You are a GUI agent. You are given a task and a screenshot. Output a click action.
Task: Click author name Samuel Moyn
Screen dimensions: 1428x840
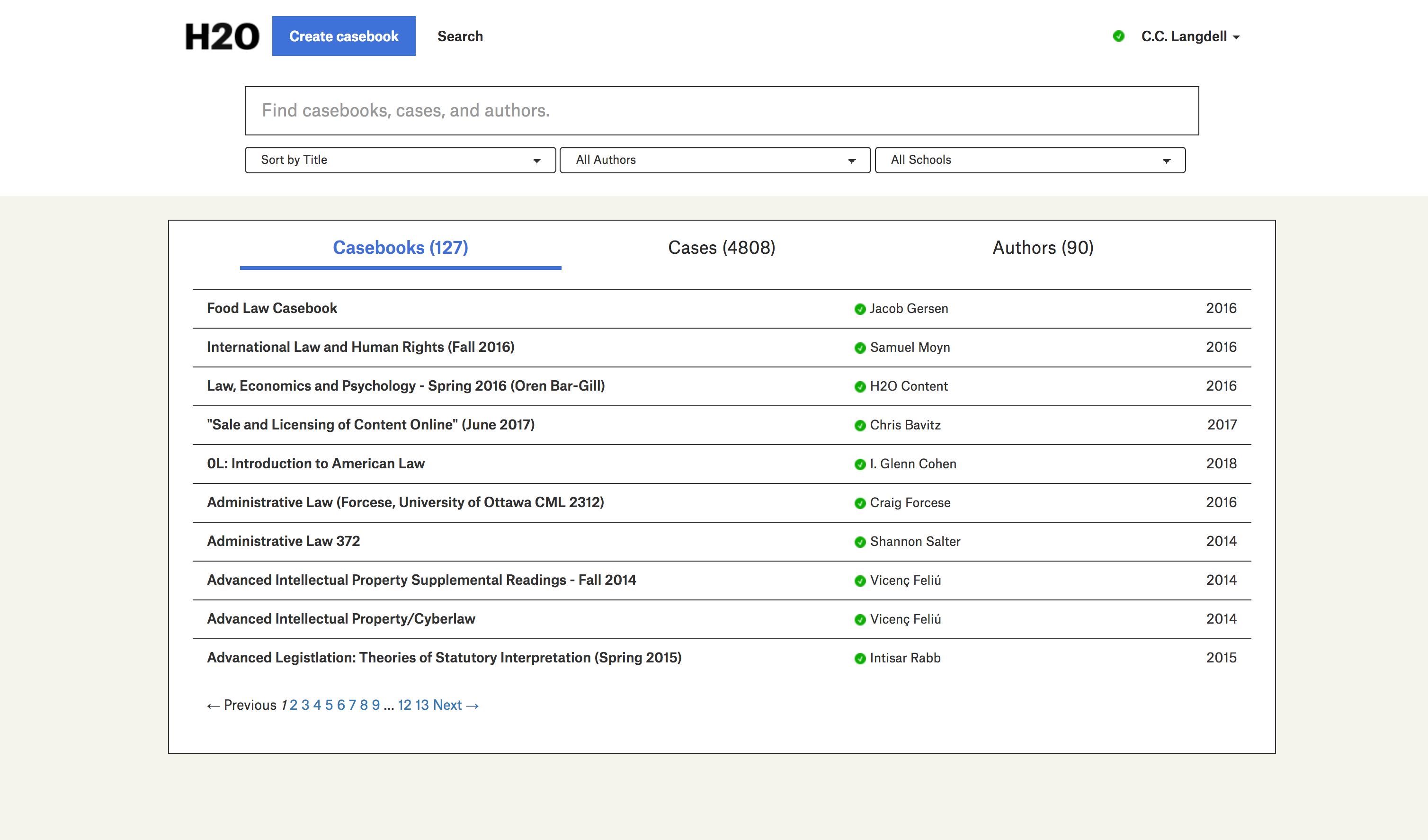click(x=910, y=347)
